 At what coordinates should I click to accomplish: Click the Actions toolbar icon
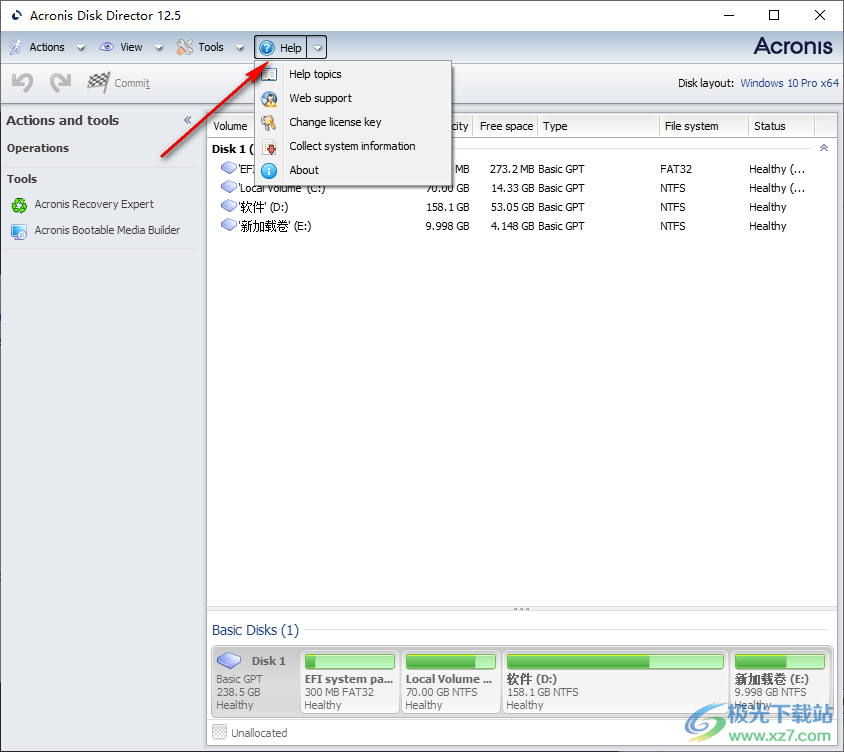point(16,47)
